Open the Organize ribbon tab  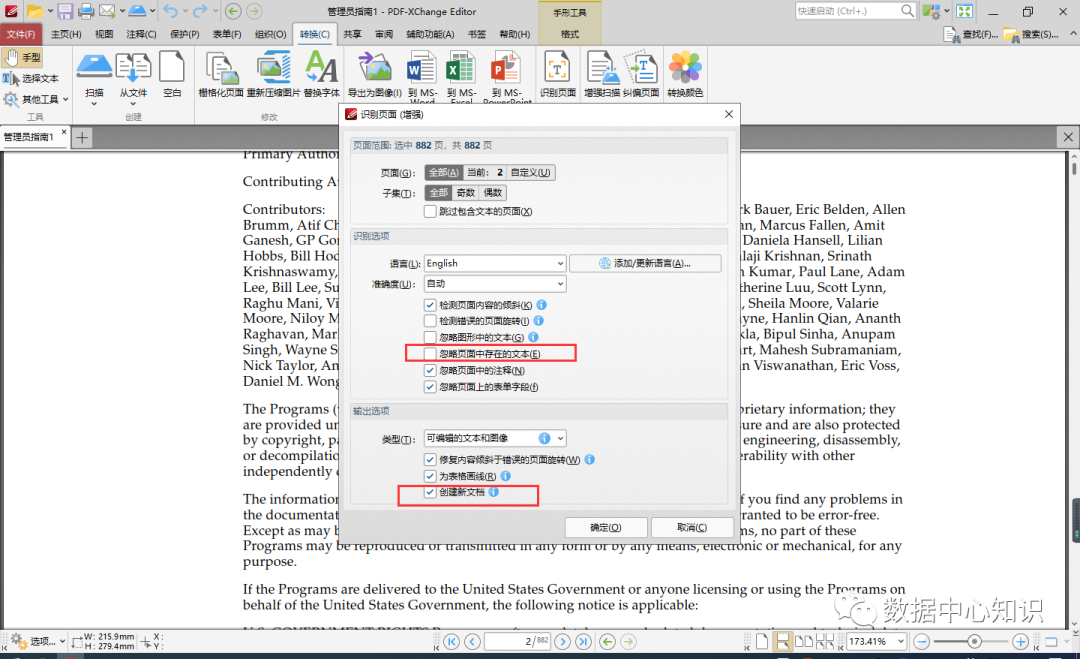[271, 34]
